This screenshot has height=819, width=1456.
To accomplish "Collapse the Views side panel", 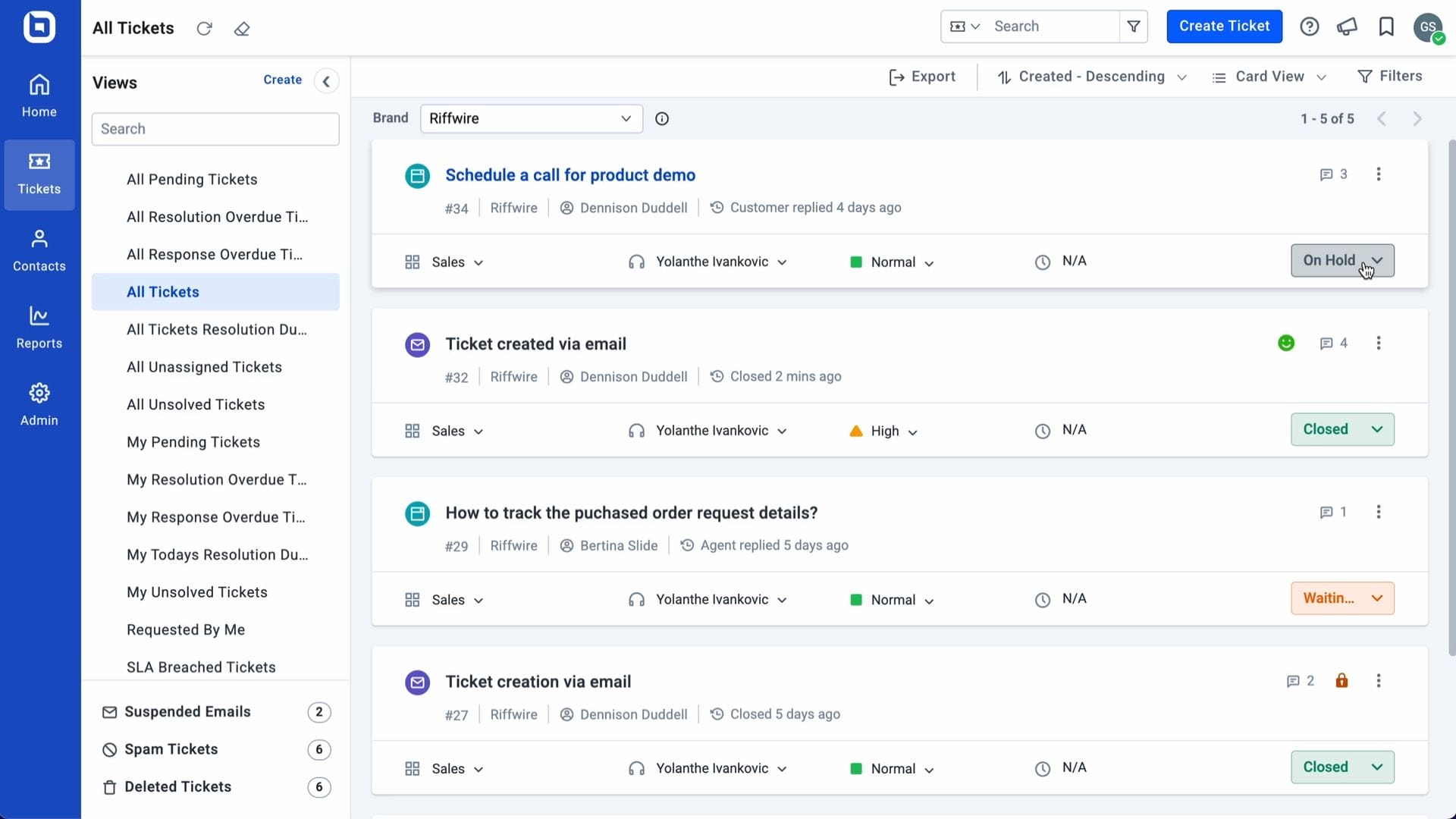I will coord(326,81).
